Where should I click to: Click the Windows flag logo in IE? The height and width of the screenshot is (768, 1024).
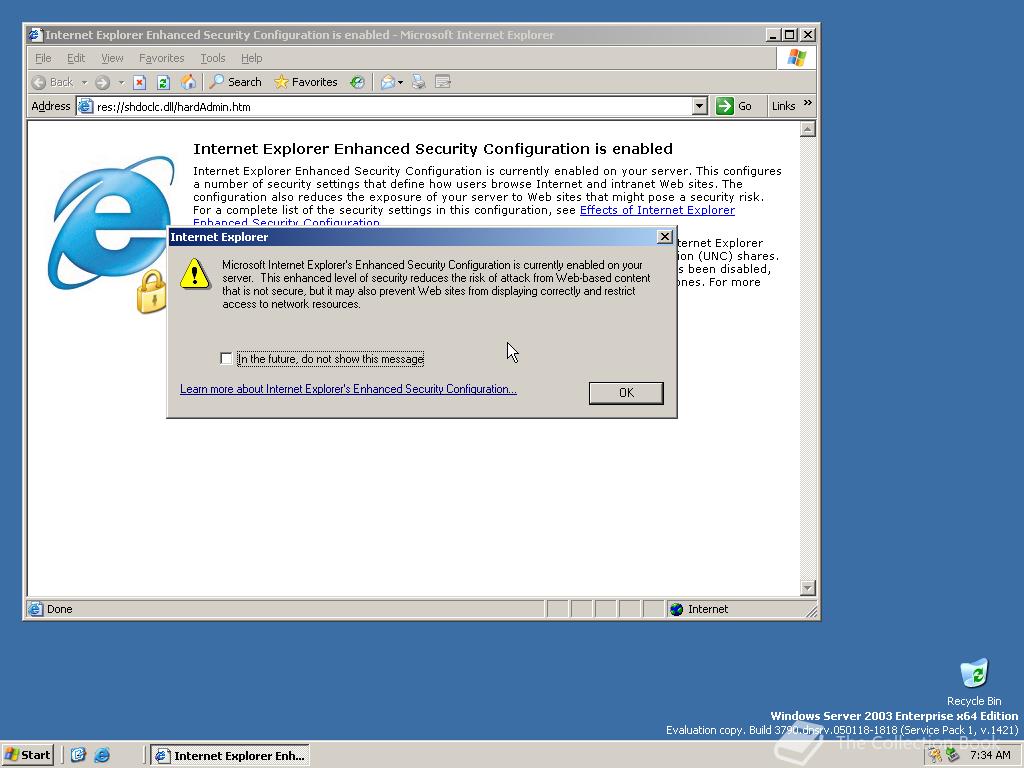[x=796, y=58]
